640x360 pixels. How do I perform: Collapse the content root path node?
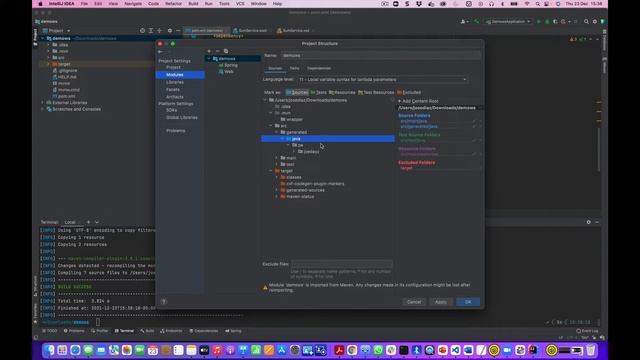(265, 100)
